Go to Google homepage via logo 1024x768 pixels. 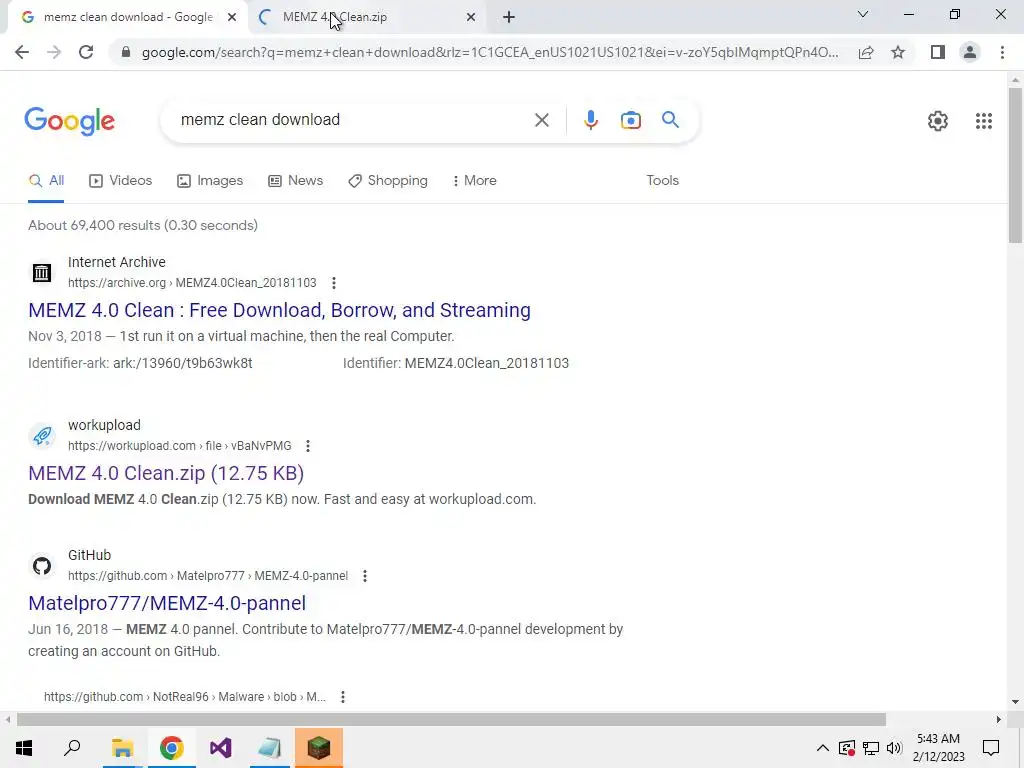click(69, 121)
